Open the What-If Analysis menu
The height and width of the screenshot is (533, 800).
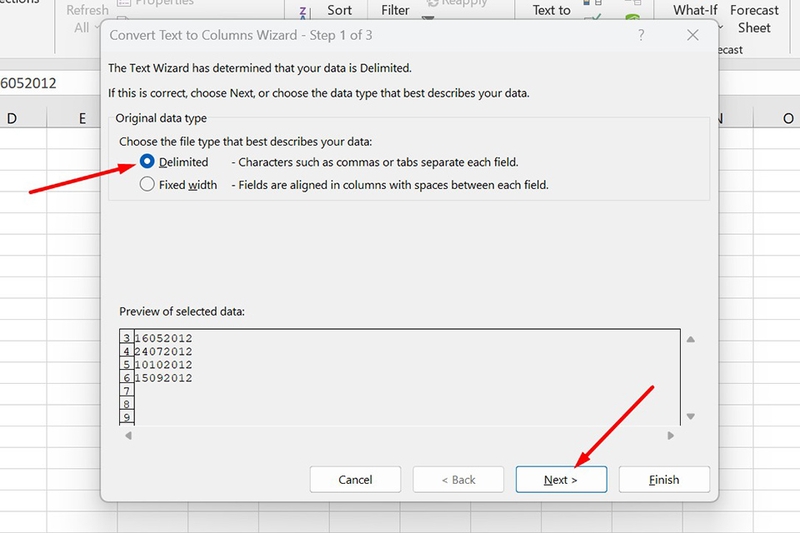point(695,10)
